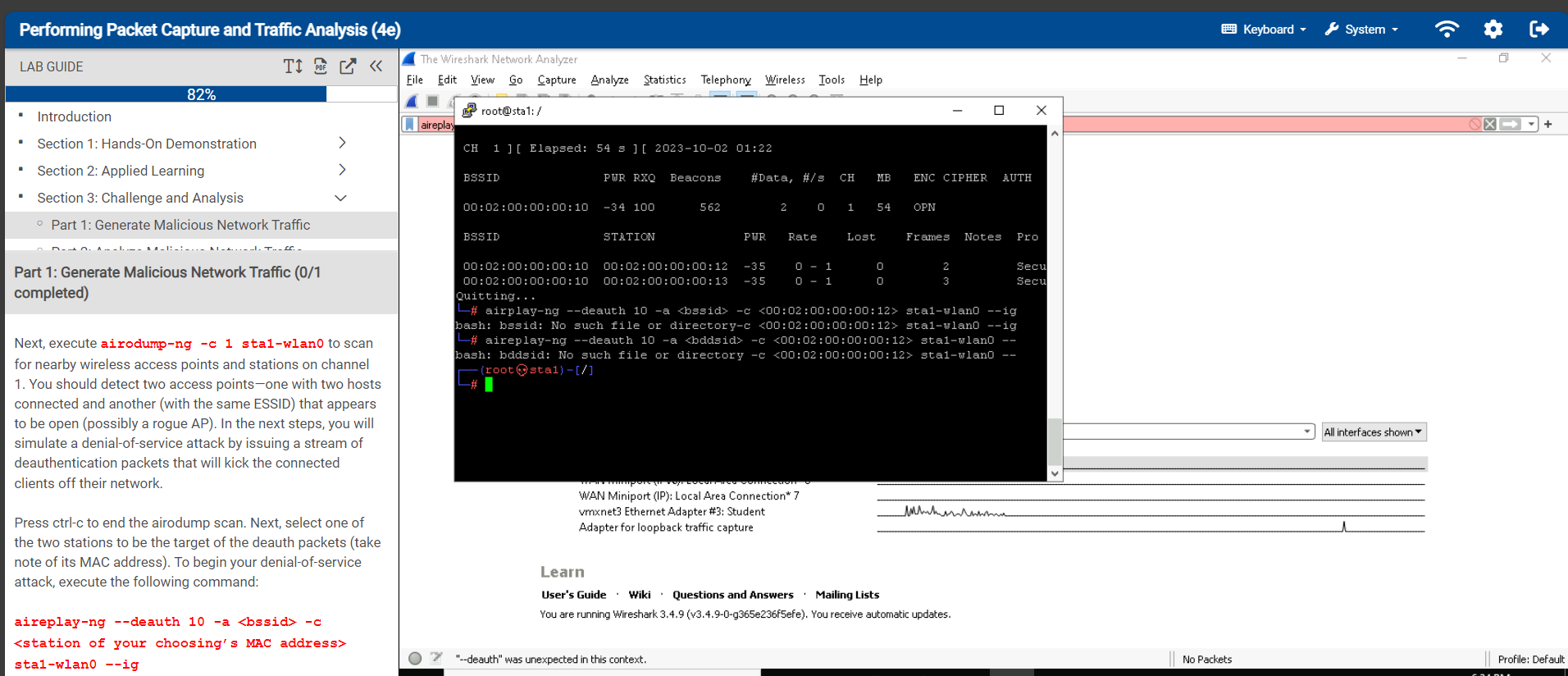The height and width of the screenshot is (676, 1568).
Task: Open the Help menu
Action: point(871,80)
